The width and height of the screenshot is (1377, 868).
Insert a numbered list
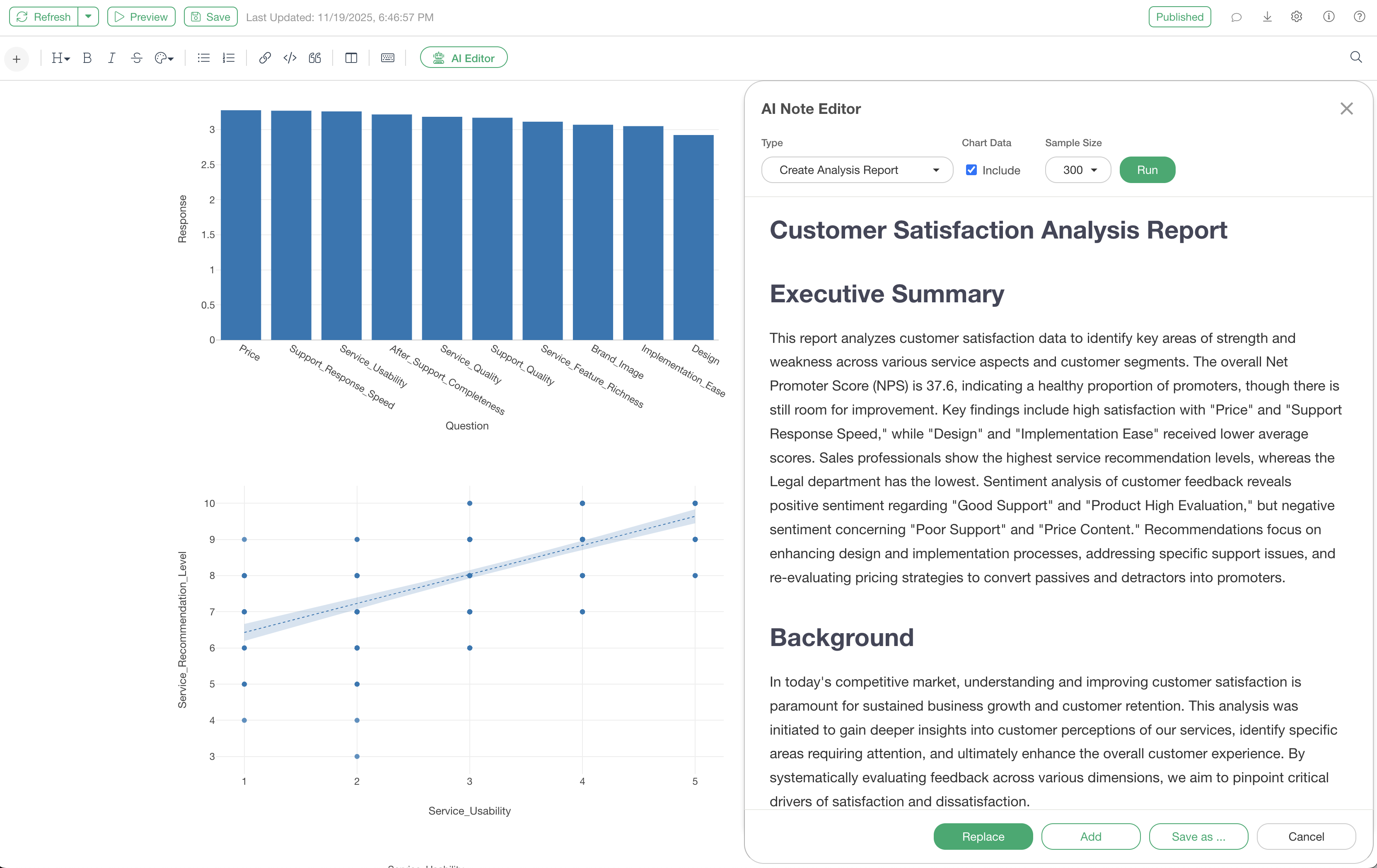coord(229,58)
